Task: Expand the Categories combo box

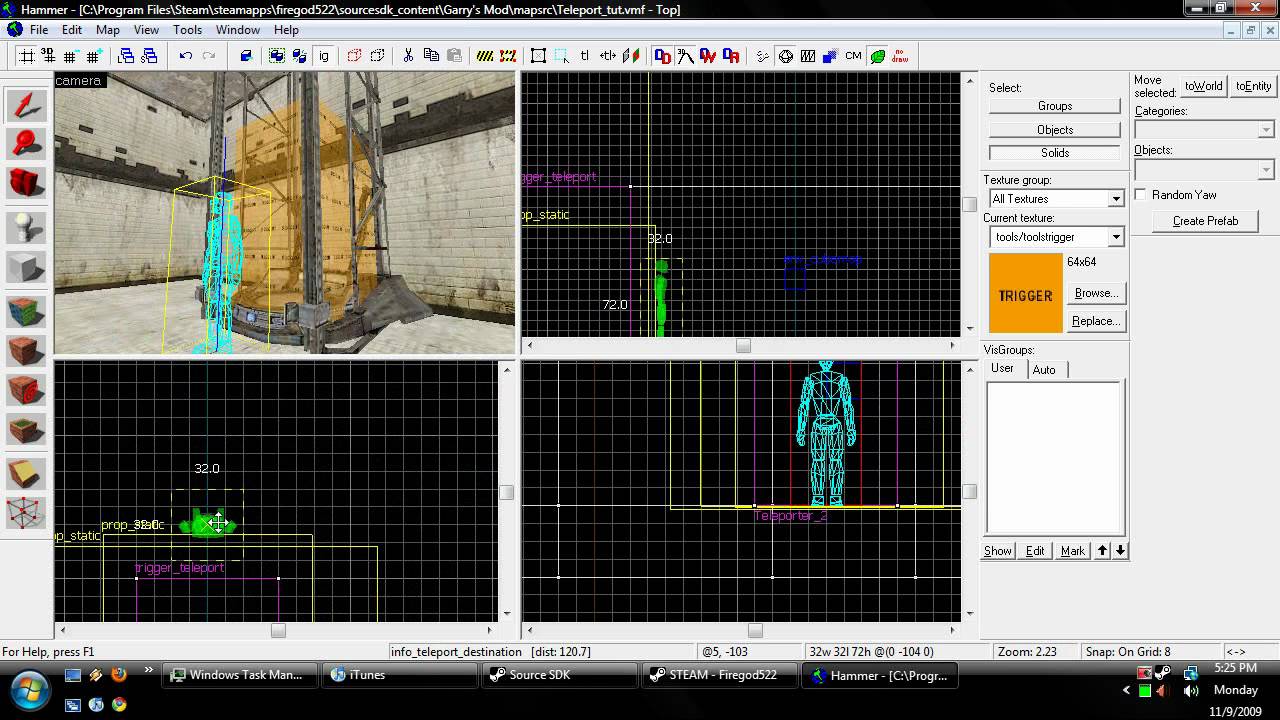Action: point(1265,130)
